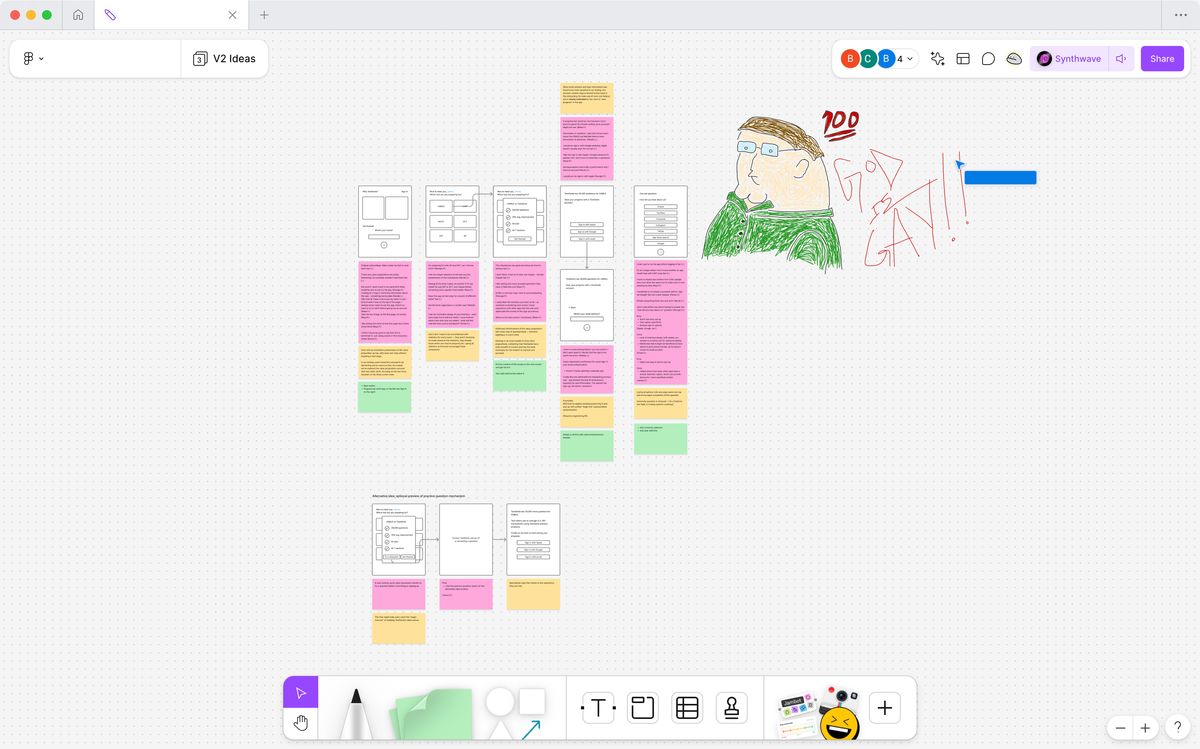Toggle the music volume speaker

[x=1122, y=59]
